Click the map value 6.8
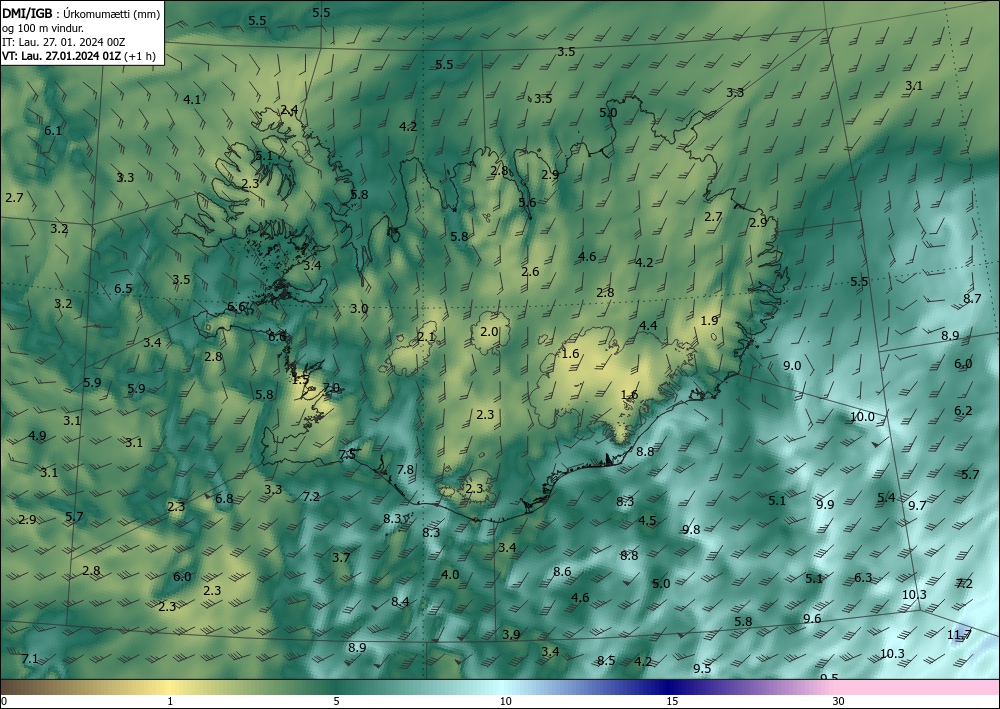The image size is (1000, 709). pos(224,499)
